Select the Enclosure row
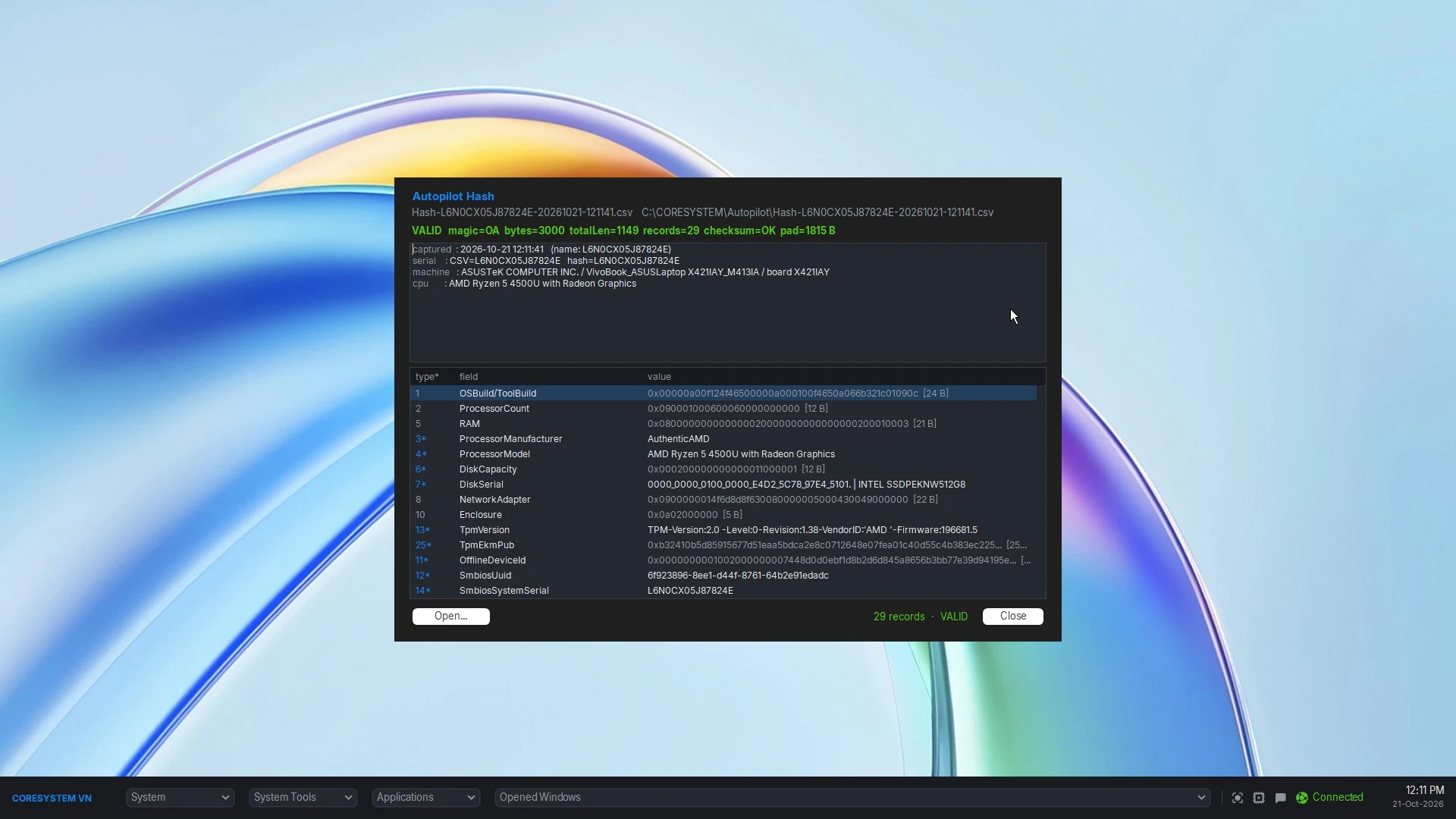 723,515
